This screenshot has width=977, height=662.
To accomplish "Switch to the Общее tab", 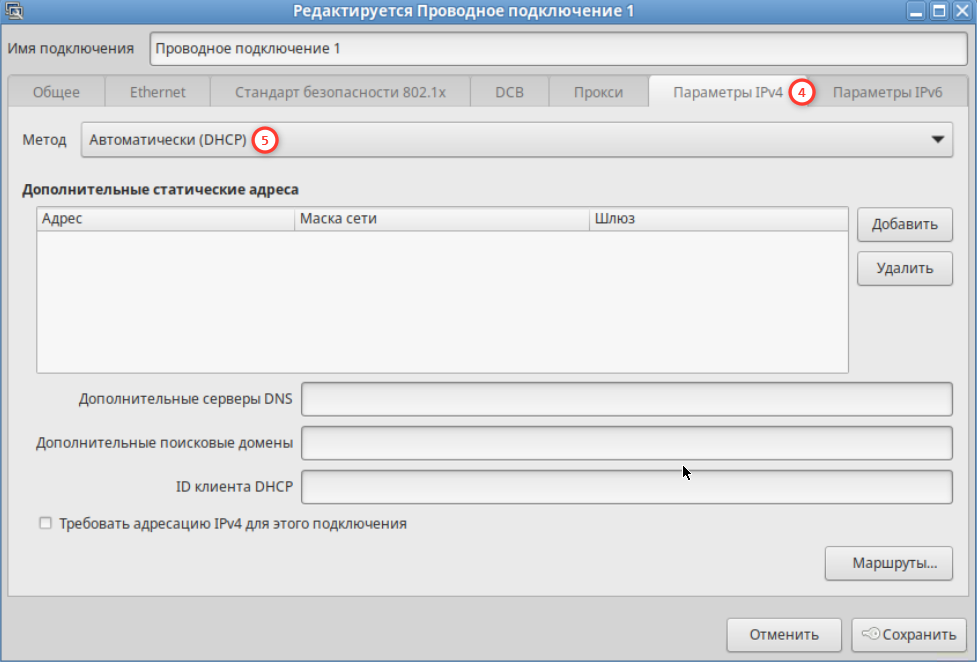I will click(56, 92).
